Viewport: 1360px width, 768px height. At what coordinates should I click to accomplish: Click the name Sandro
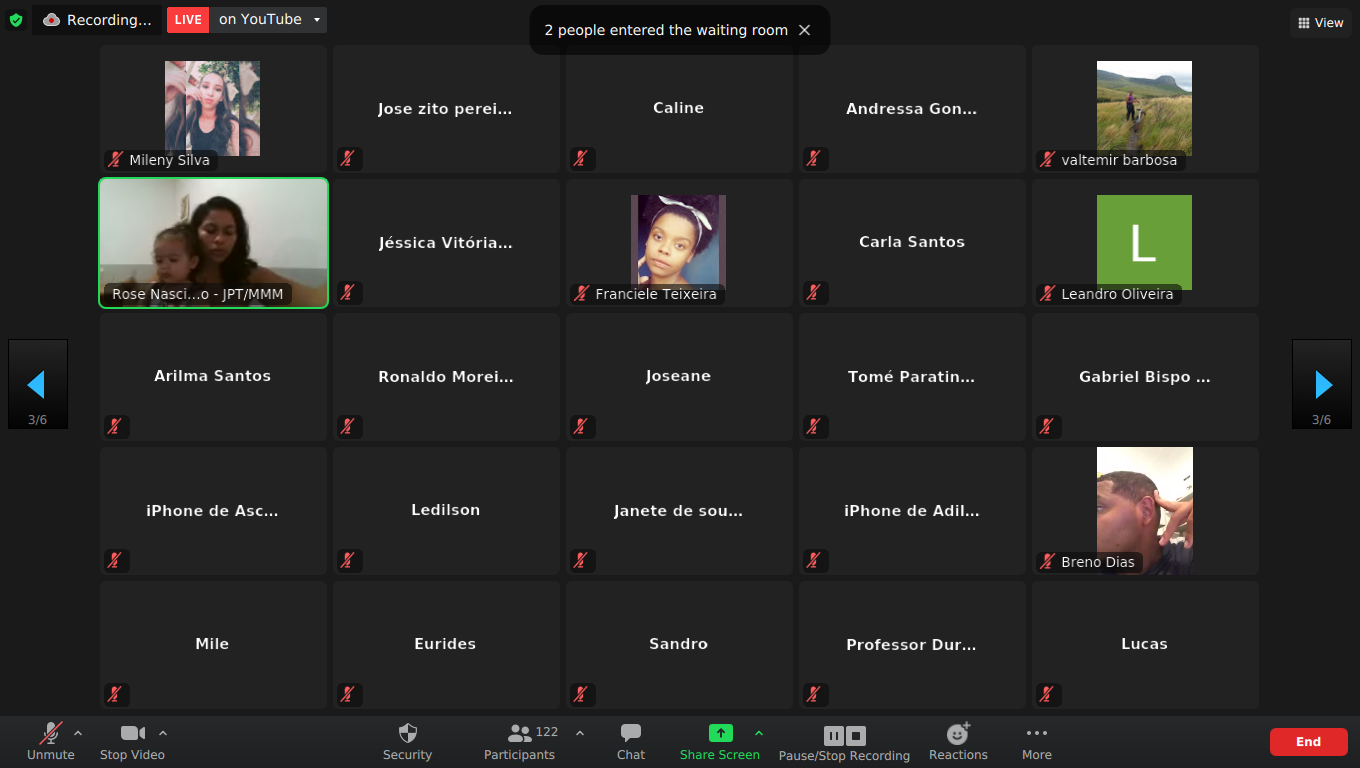678,644
